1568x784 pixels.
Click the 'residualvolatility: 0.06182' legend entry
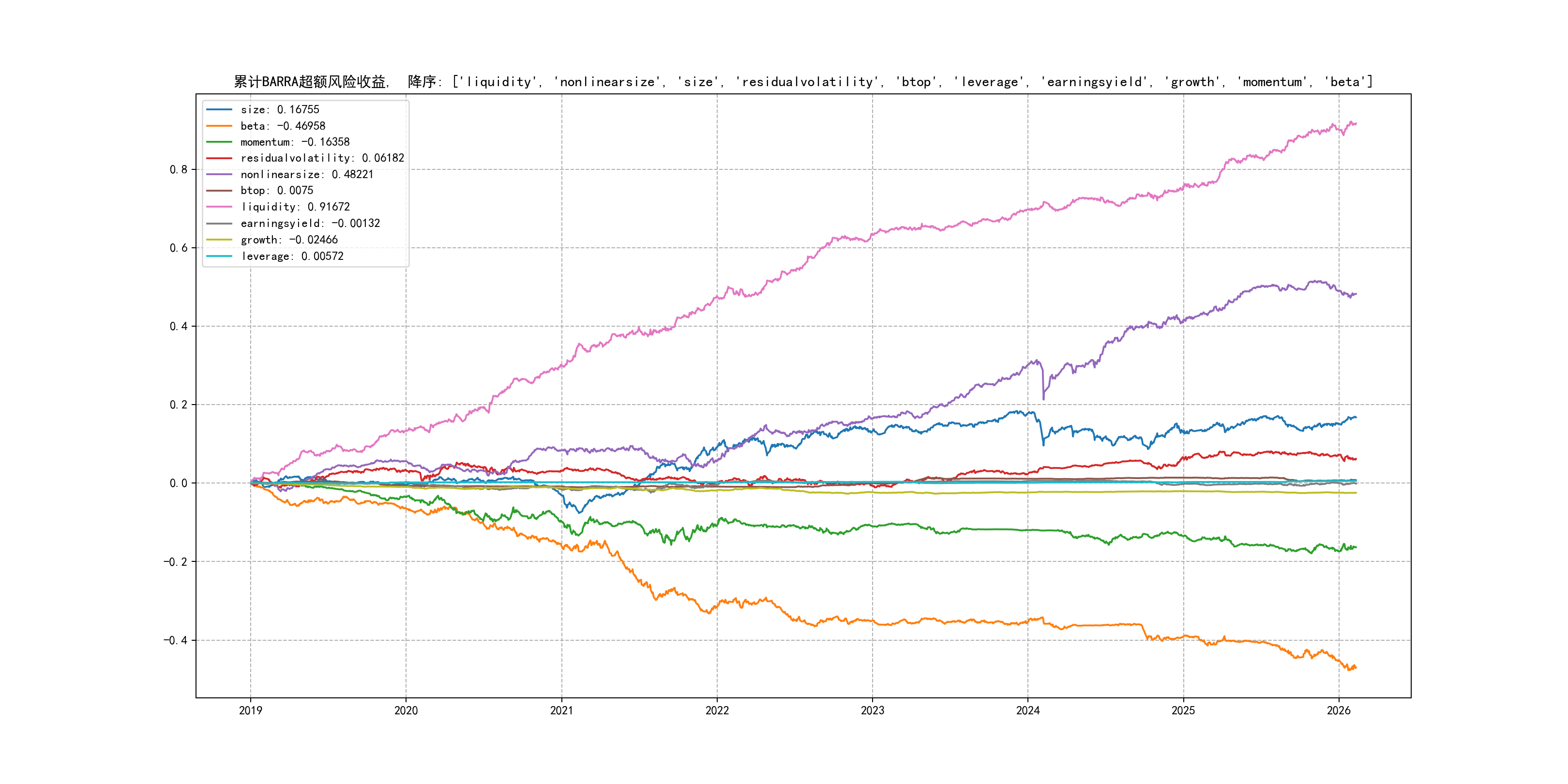[x=322, y=158]
